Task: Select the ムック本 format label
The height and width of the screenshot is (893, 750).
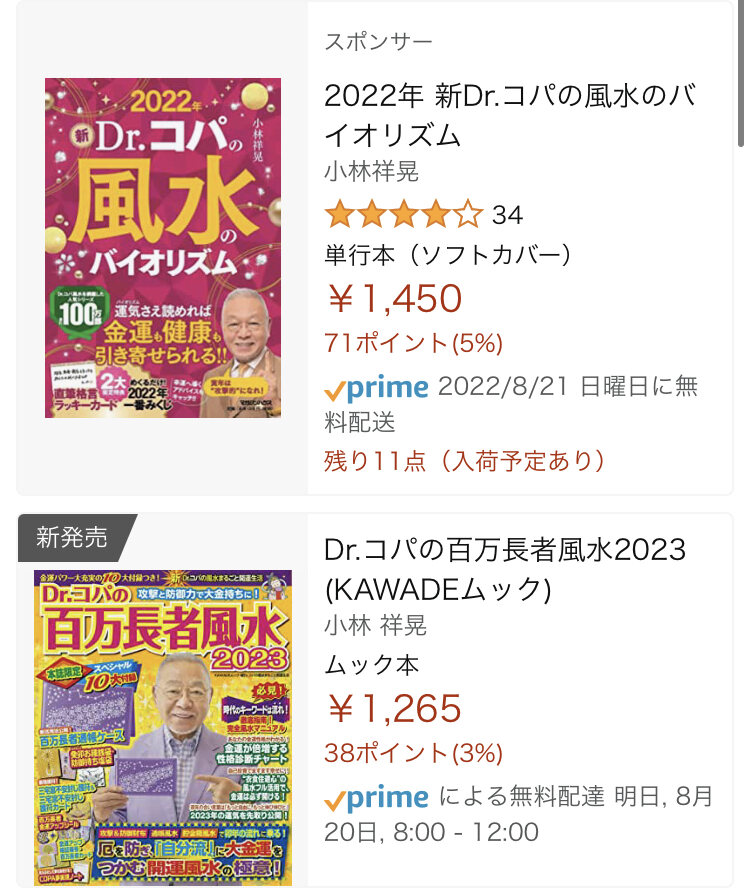Action: point(371,665)
